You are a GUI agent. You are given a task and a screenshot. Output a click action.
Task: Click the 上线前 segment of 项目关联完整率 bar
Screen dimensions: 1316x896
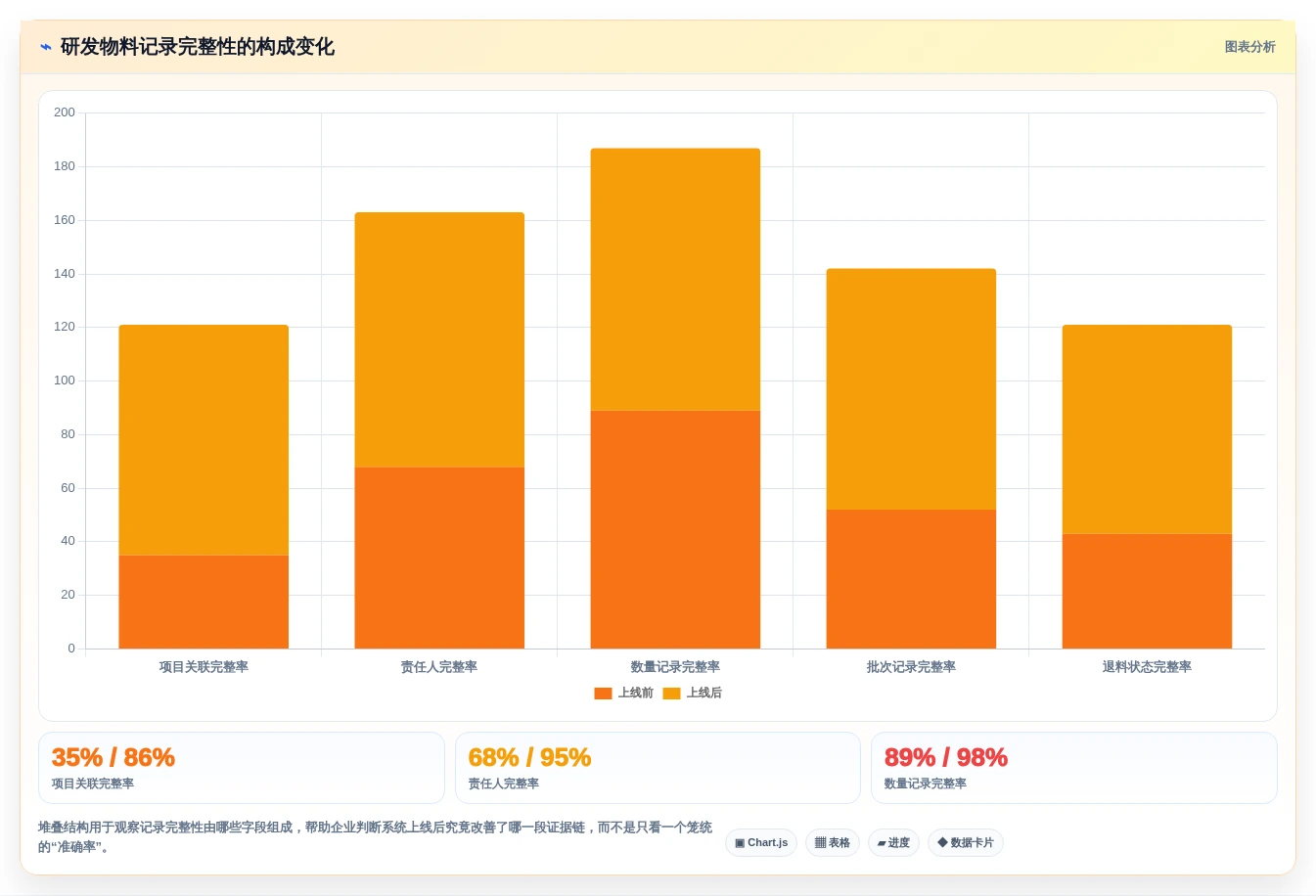click(204, 602)
